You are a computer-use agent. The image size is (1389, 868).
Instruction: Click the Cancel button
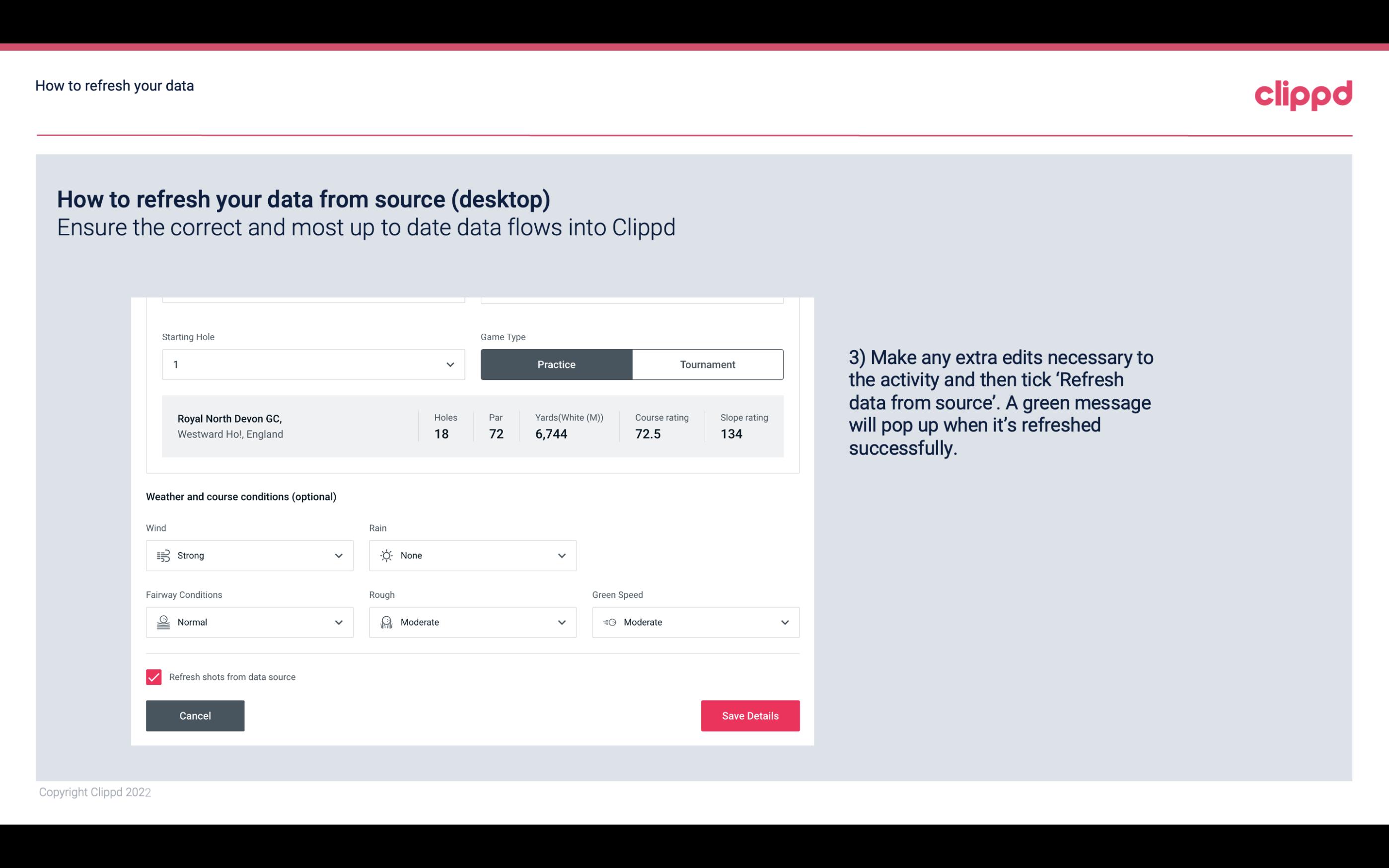click(x=195, y=715)
